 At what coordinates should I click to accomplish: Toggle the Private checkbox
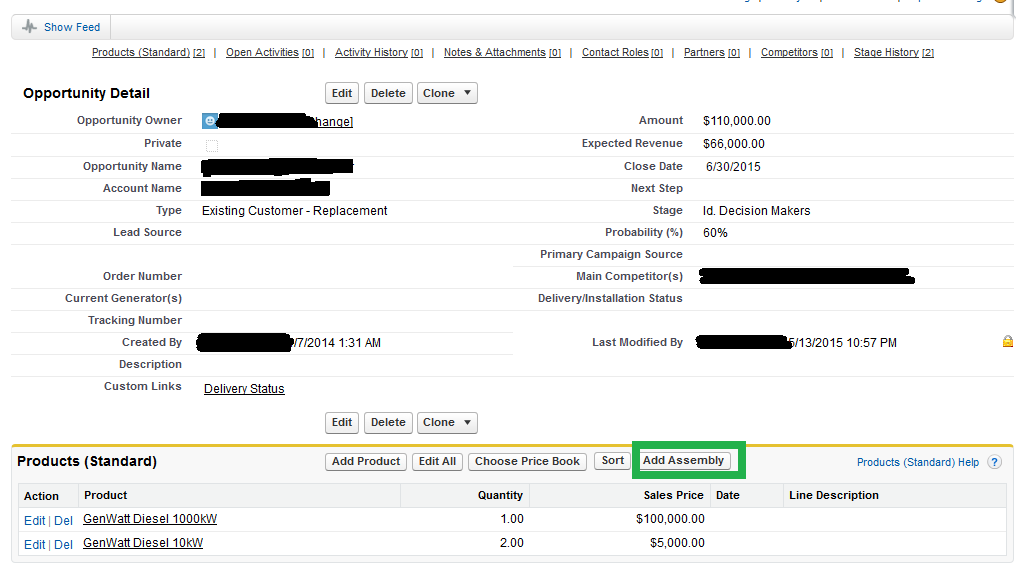click(212, 145)
